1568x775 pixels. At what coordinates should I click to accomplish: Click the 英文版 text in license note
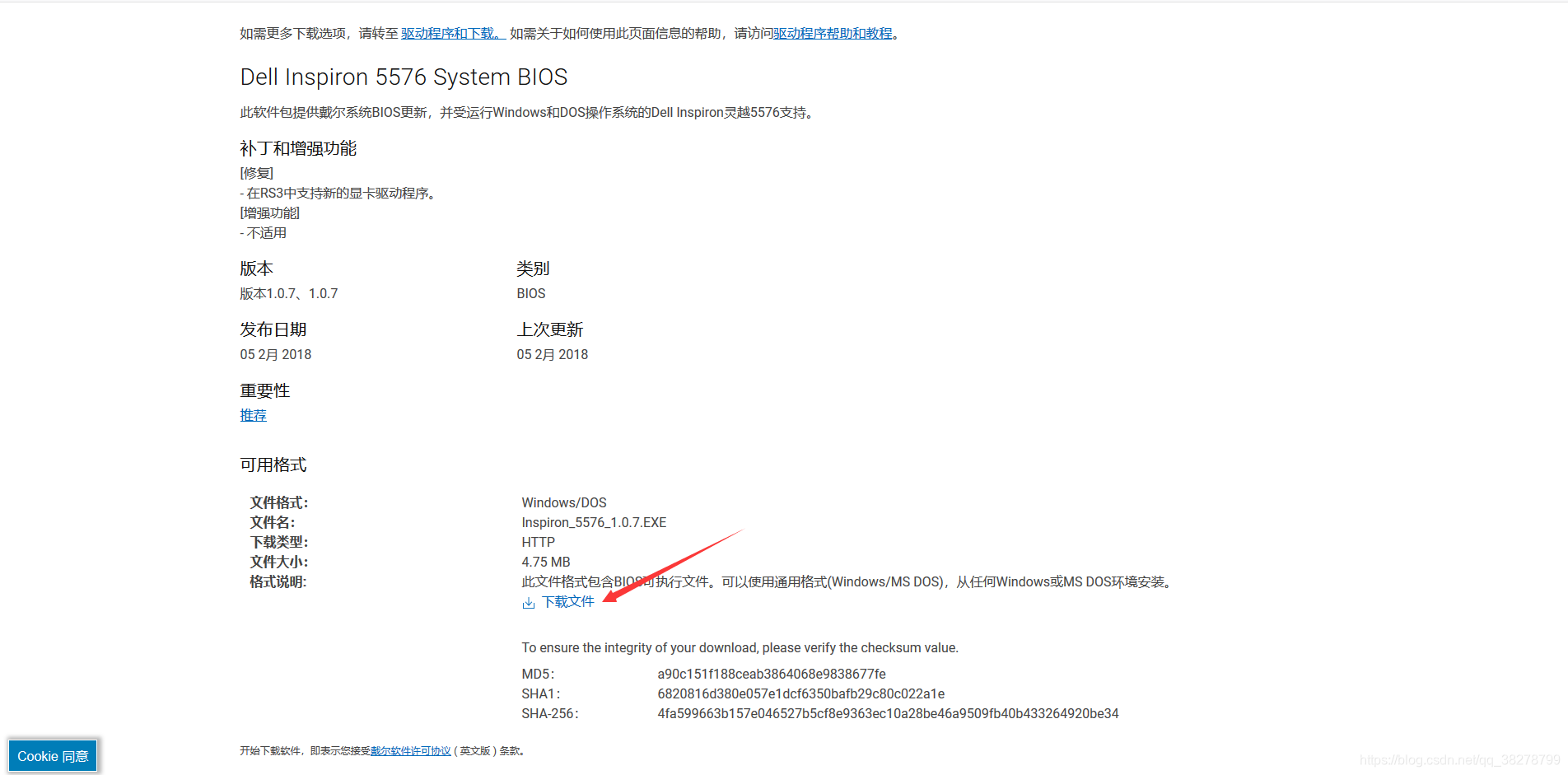475,751
